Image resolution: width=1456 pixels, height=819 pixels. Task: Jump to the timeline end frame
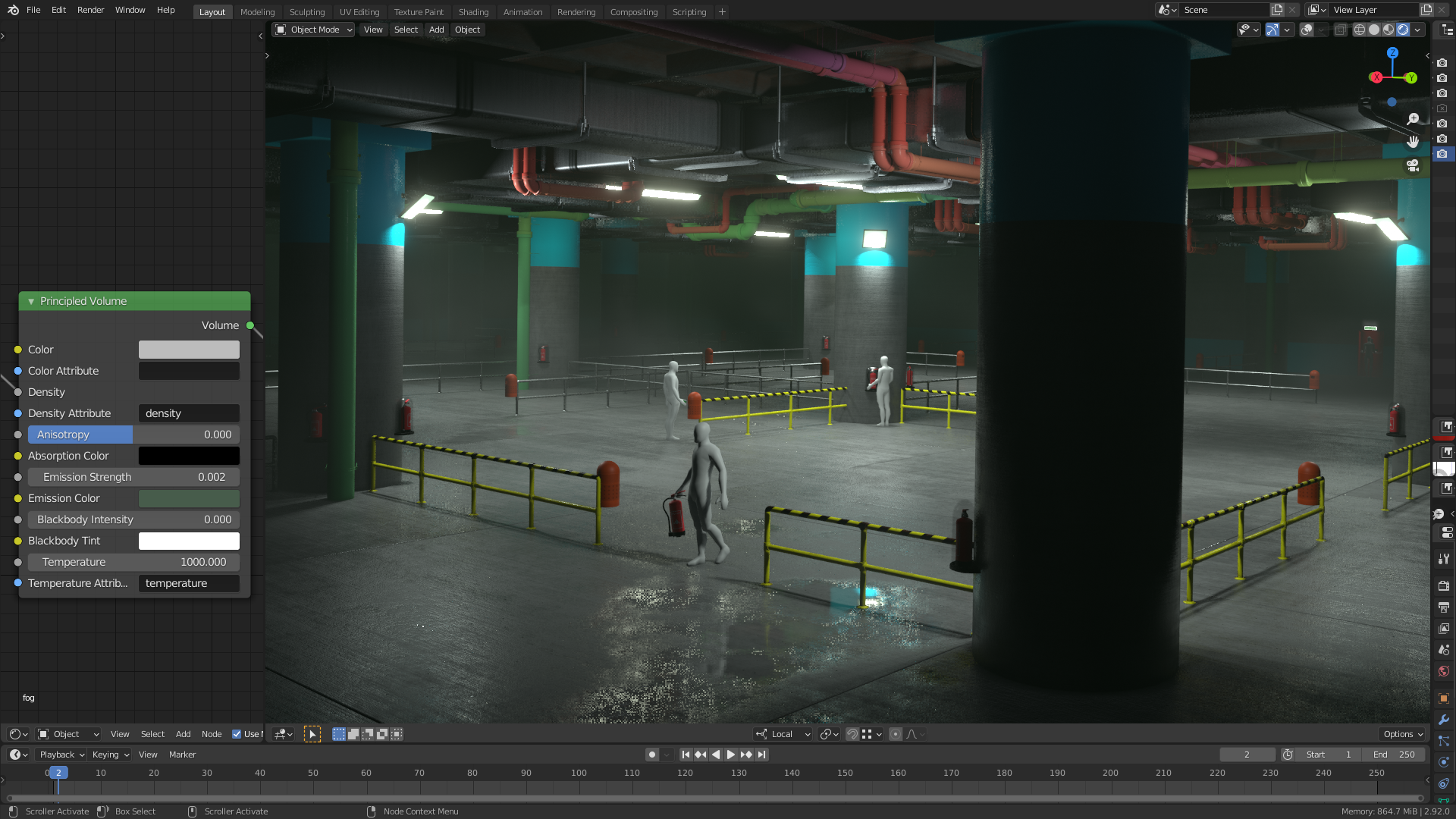pyautogui.click(x=762, y=755)
